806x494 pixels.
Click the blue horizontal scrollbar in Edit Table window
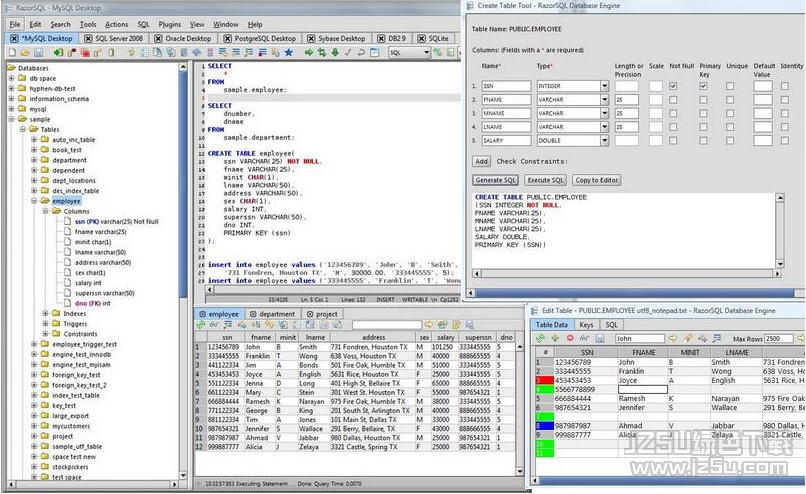click(x=671, y=481)
